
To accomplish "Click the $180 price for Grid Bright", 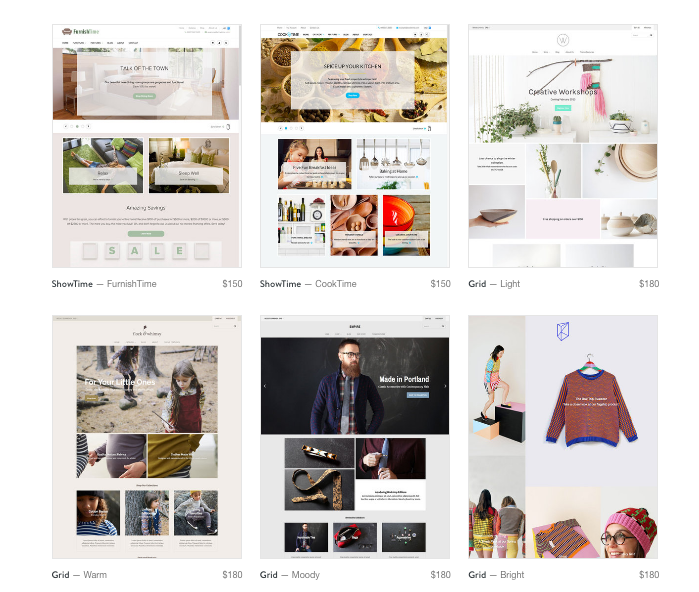I will (649, 575).
